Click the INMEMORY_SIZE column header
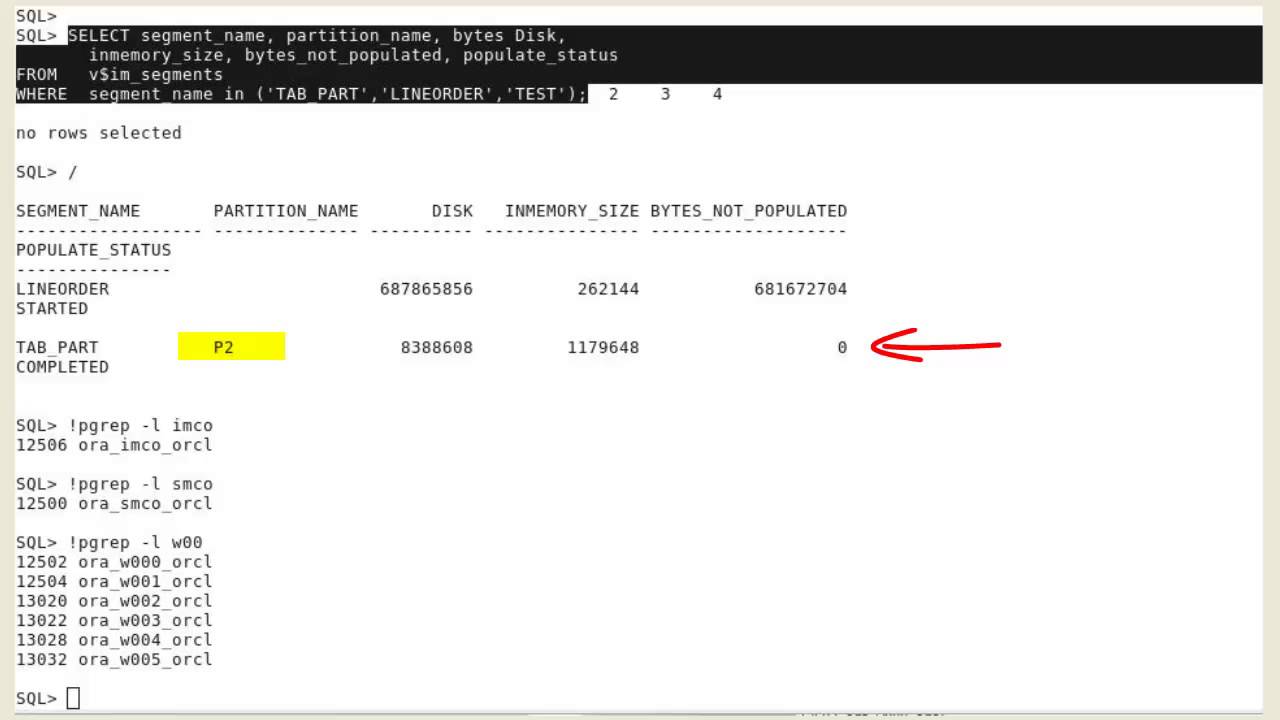Image resolution: width=1280 pixels, height=720 pixels. [571, 211]
